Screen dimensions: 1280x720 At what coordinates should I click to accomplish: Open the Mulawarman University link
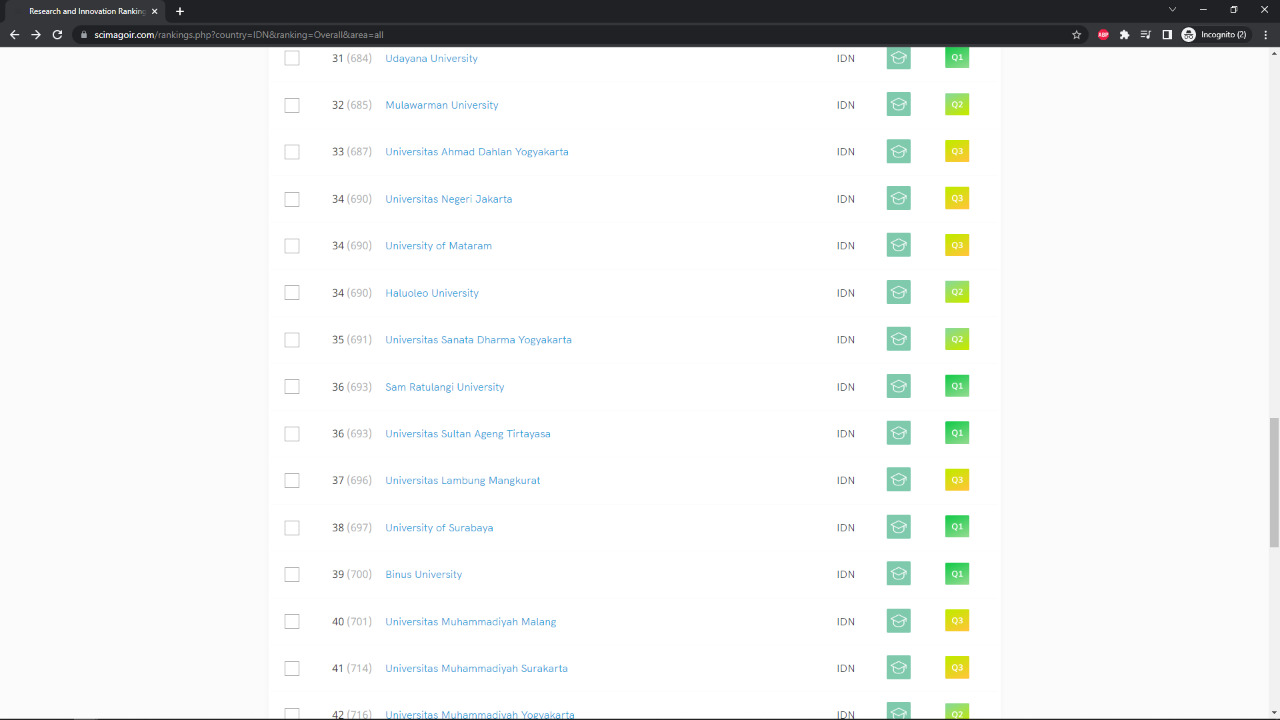click(x=442, y=105)
